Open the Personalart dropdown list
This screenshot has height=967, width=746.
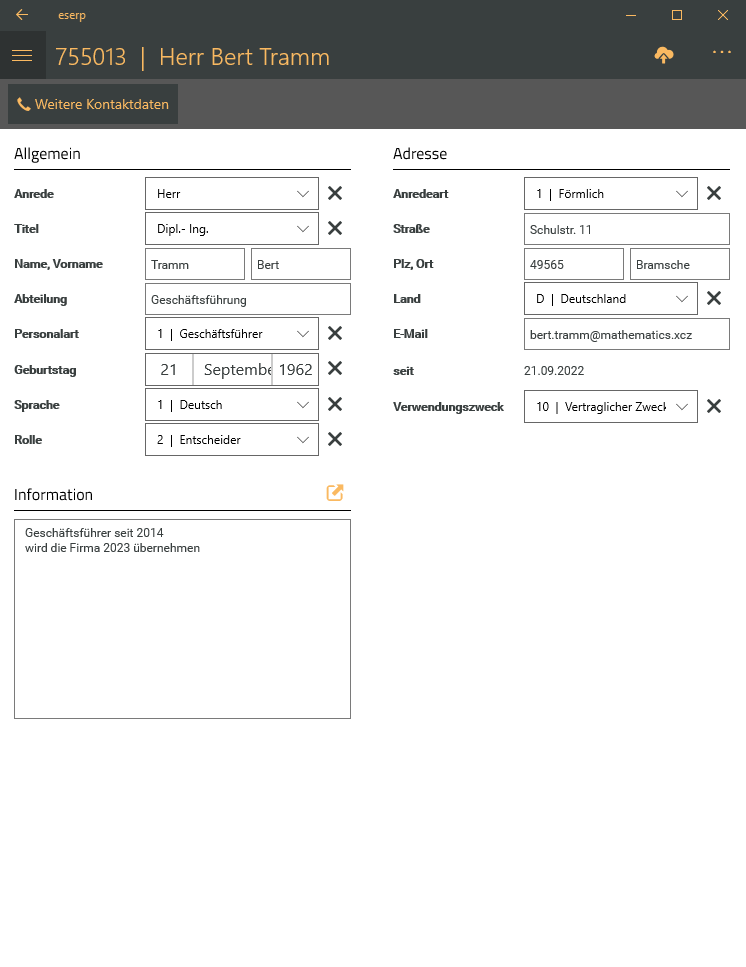[x=232, y=334]
